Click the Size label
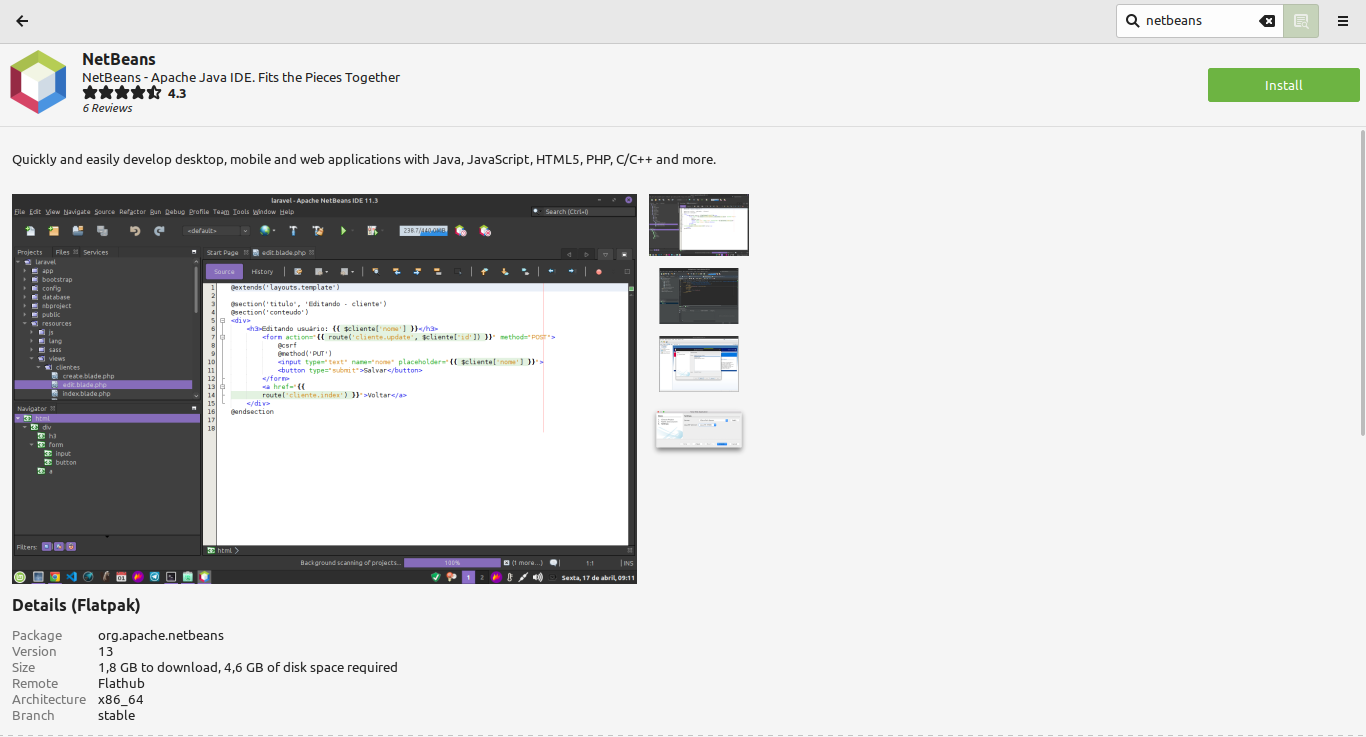Viewport: 1366px width, 737px height. click(23, 668)
